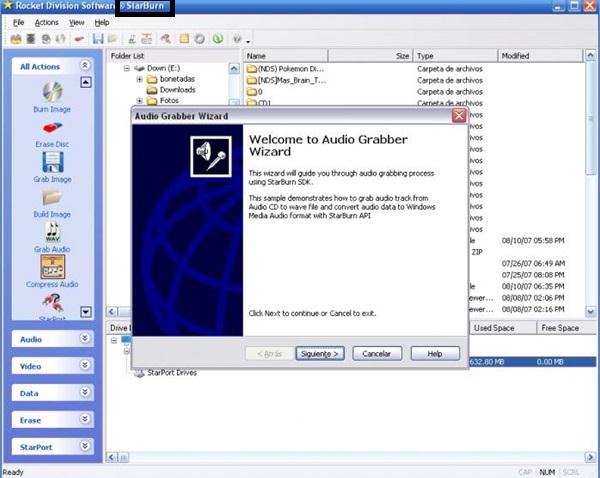The width and height of the screenshot is (600, 478).
Task: Select the Burn Image action icon
Action: click(x=52, y=91)
